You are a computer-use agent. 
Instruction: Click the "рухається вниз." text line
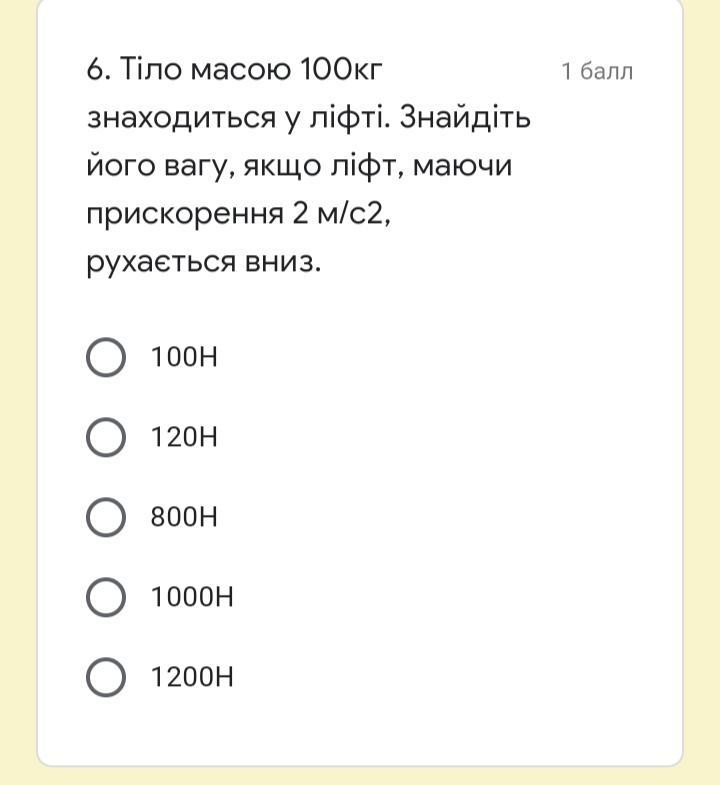click(x=204, y=262)
